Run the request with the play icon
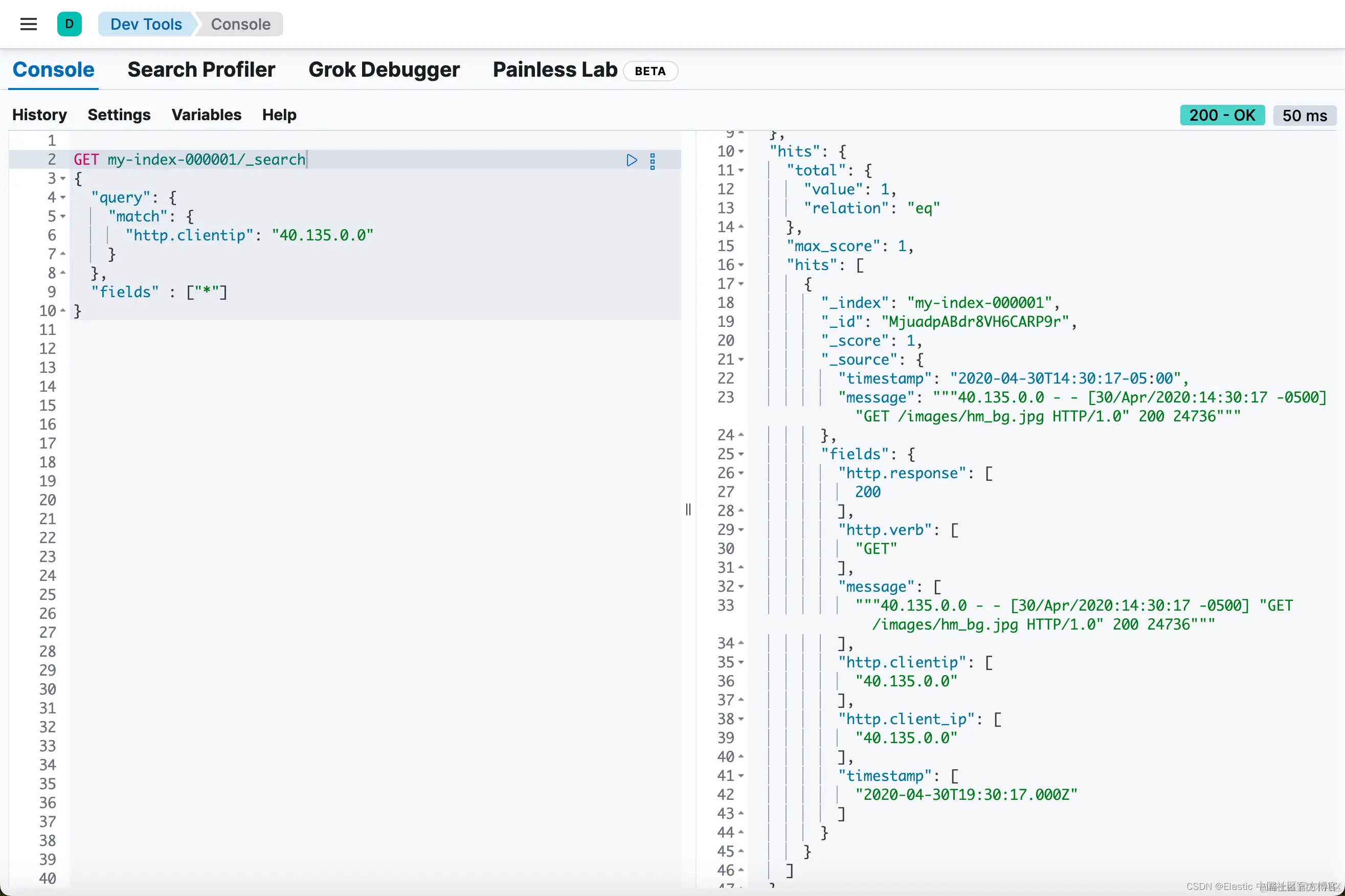This screenshot has width=1345, height=896. (632, 160)
